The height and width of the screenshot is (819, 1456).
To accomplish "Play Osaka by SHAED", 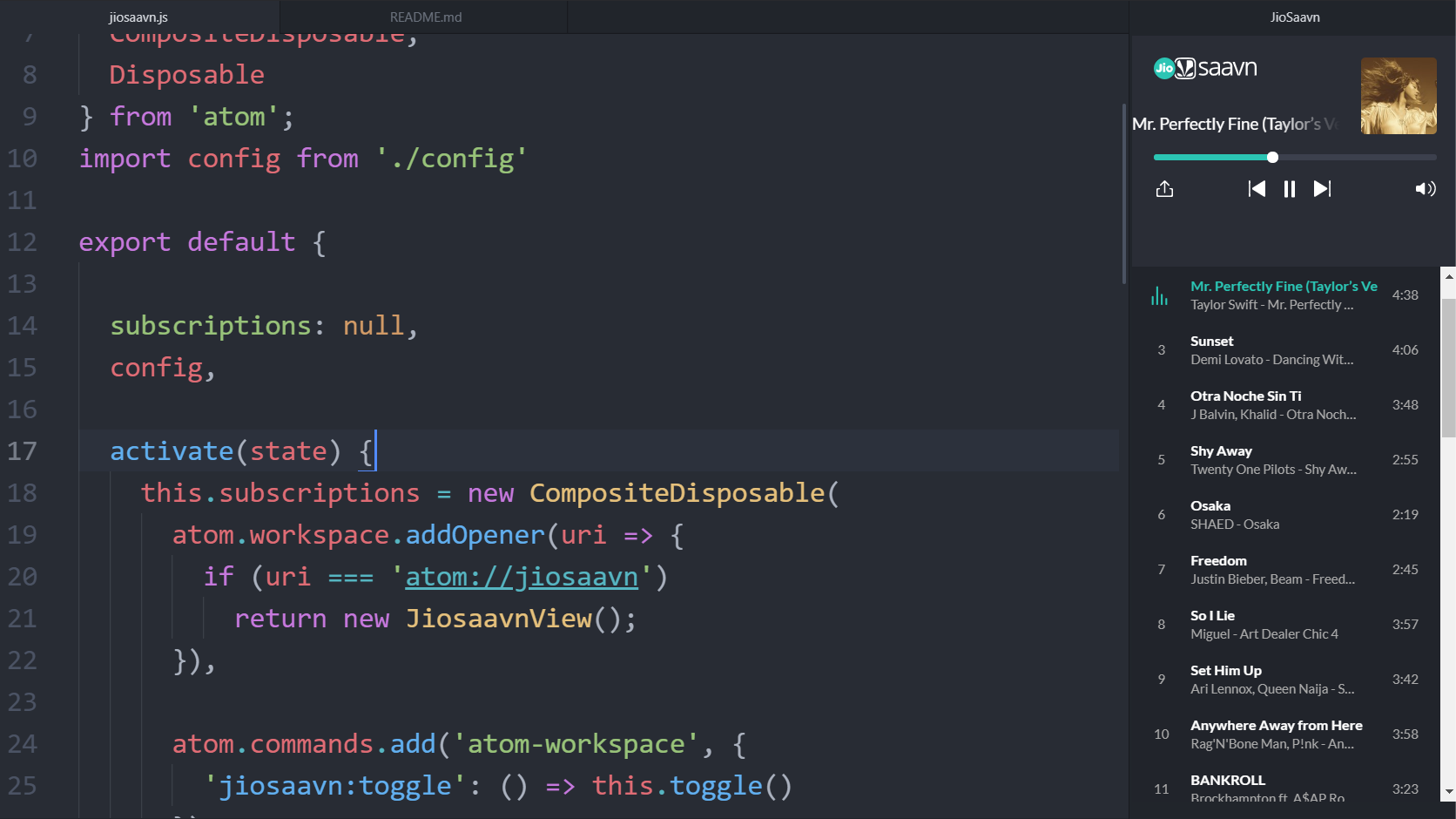I will pos(1286,515).
